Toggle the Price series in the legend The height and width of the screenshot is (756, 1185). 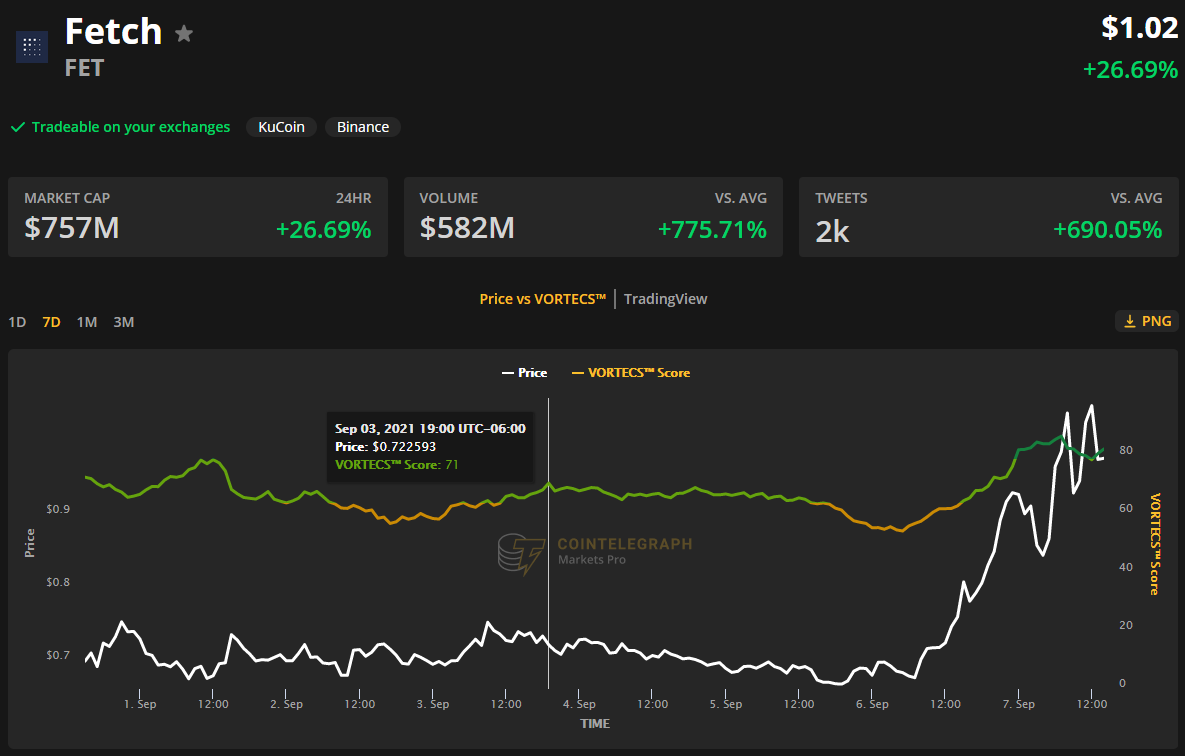(x=524, y=373)
